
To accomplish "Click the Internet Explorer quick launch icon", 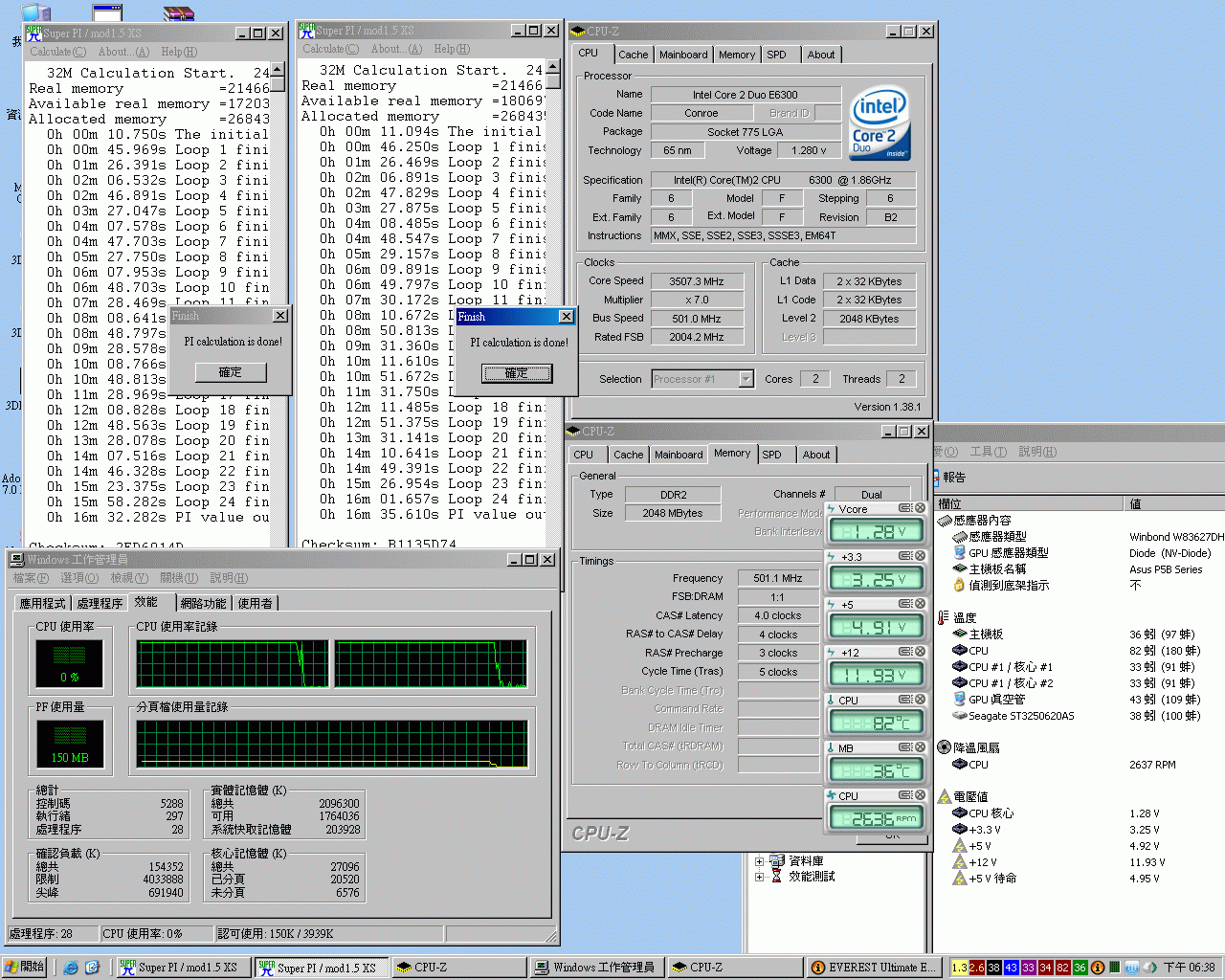I will (71, 968).
